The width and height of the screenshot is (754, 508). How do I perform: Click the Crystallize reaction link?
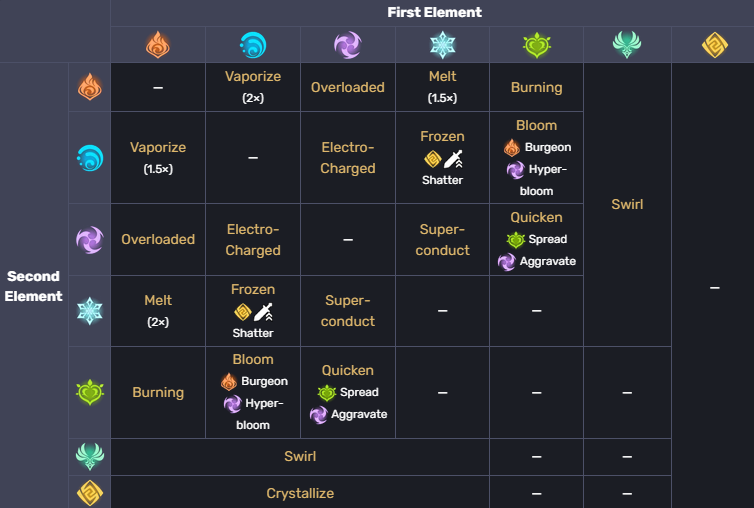point(300,493)
